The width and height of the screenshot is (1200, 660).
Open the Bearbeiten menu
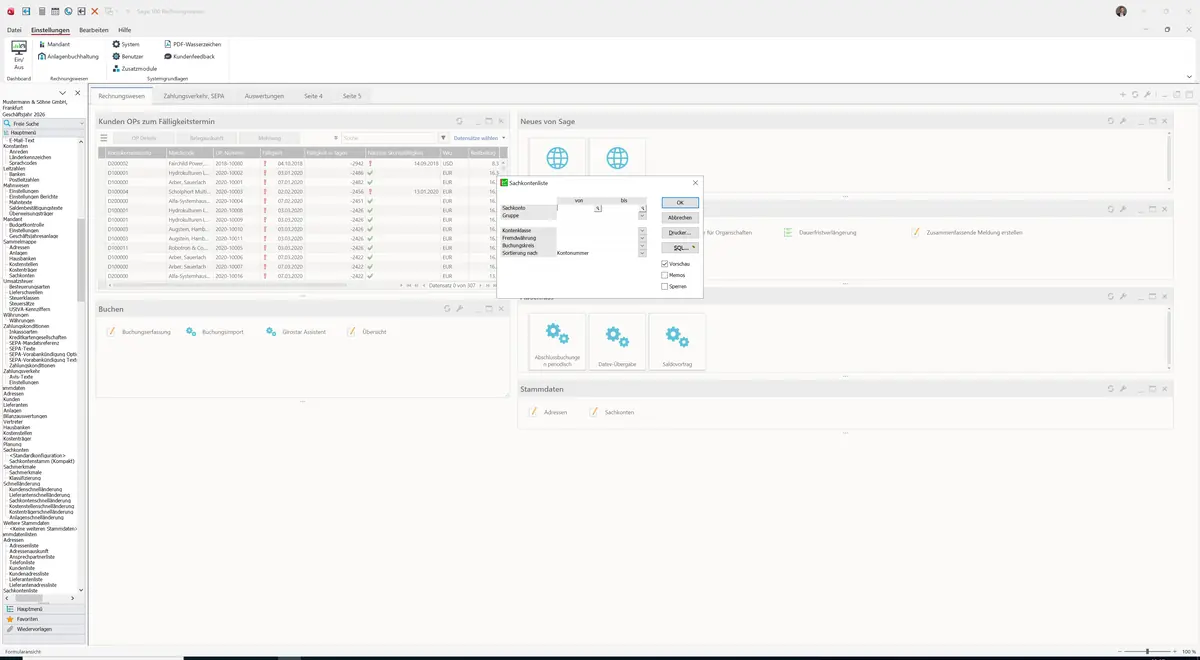point(94,30)
